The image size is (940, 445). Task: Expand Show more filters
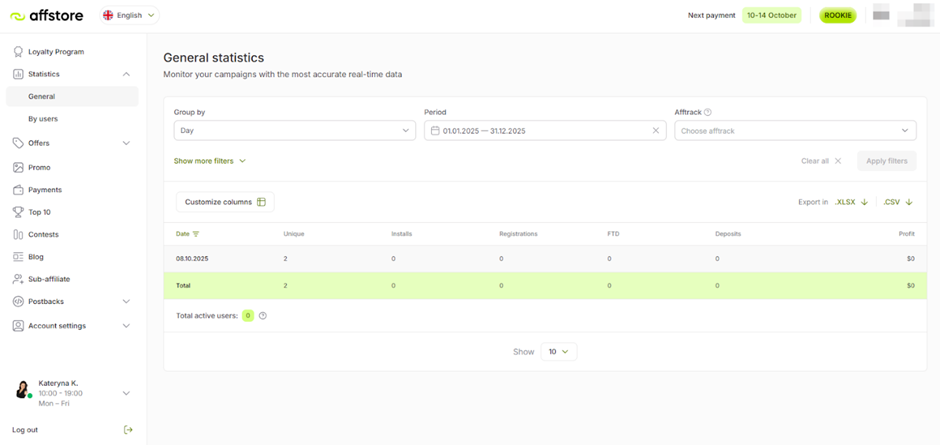point(209,160)
